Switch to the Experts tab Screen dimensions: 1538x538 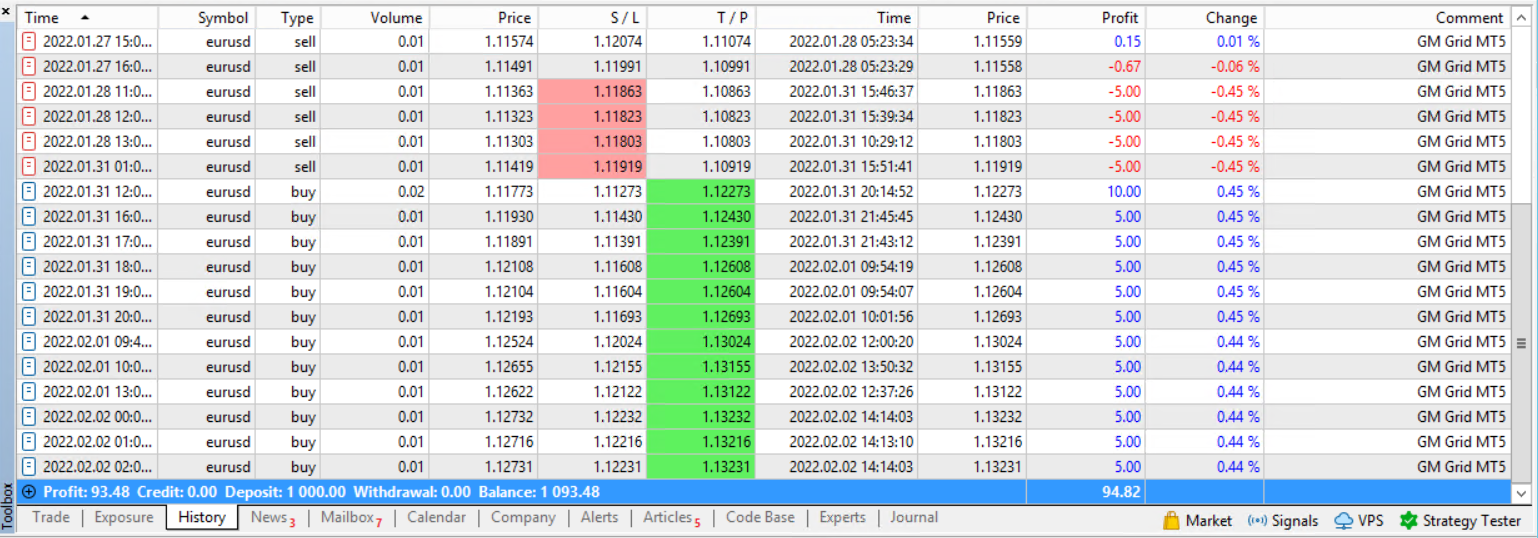point(842,517)
